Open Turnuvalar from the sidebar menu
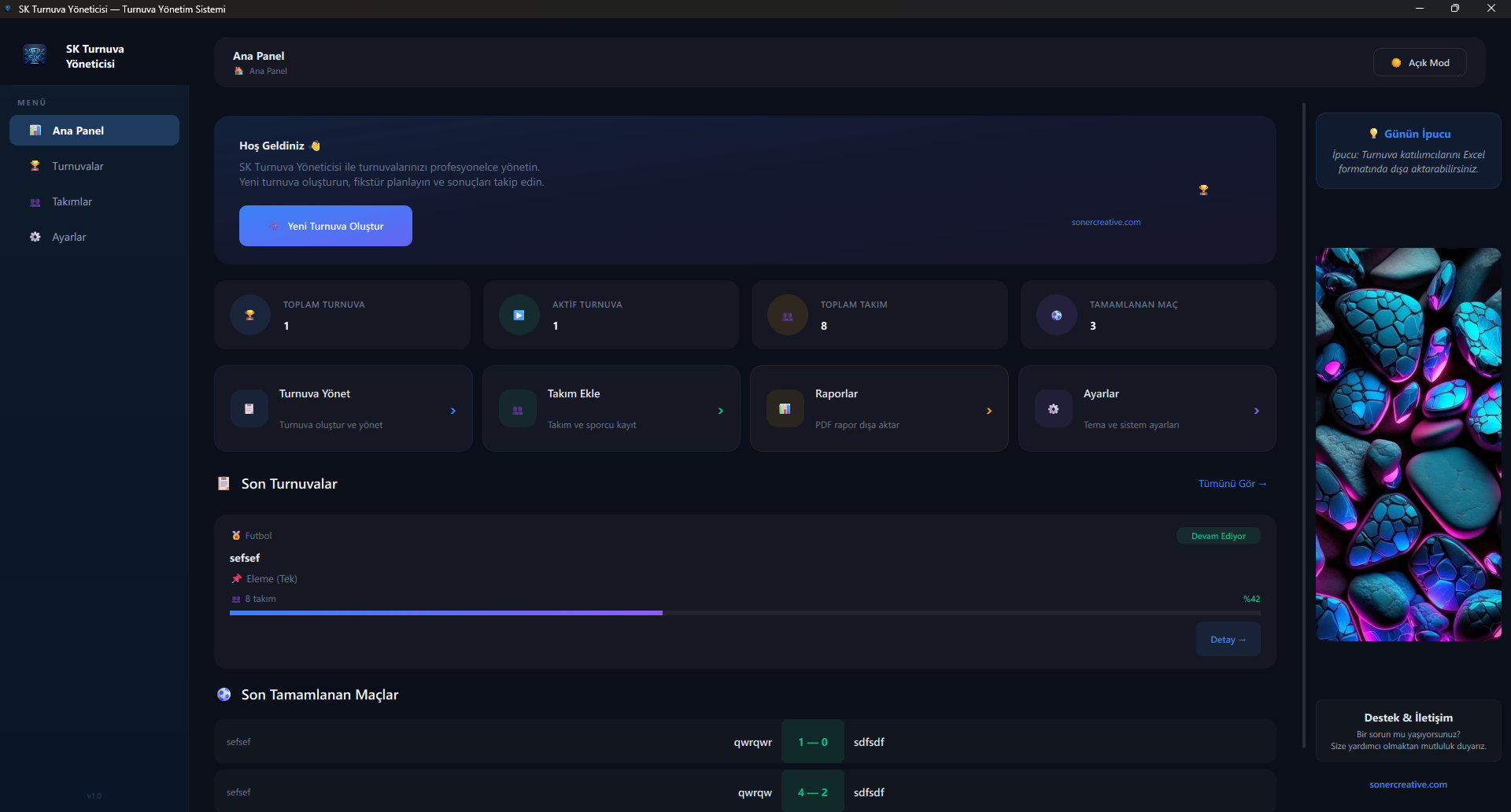 77,166
